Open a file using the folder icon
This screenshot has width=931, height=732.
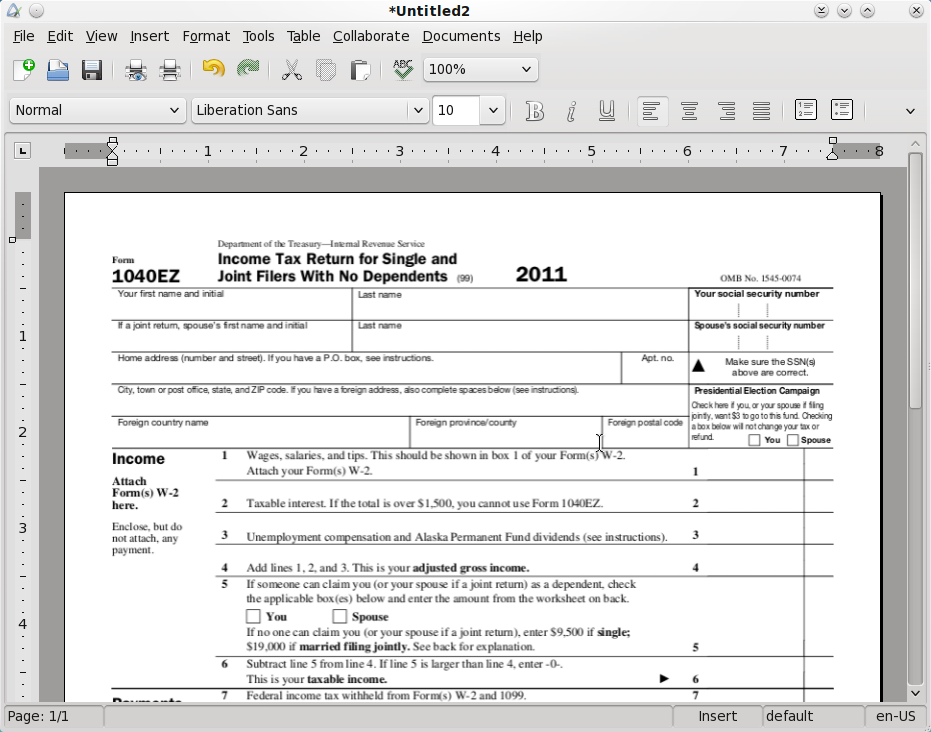(x=58, y=70)
